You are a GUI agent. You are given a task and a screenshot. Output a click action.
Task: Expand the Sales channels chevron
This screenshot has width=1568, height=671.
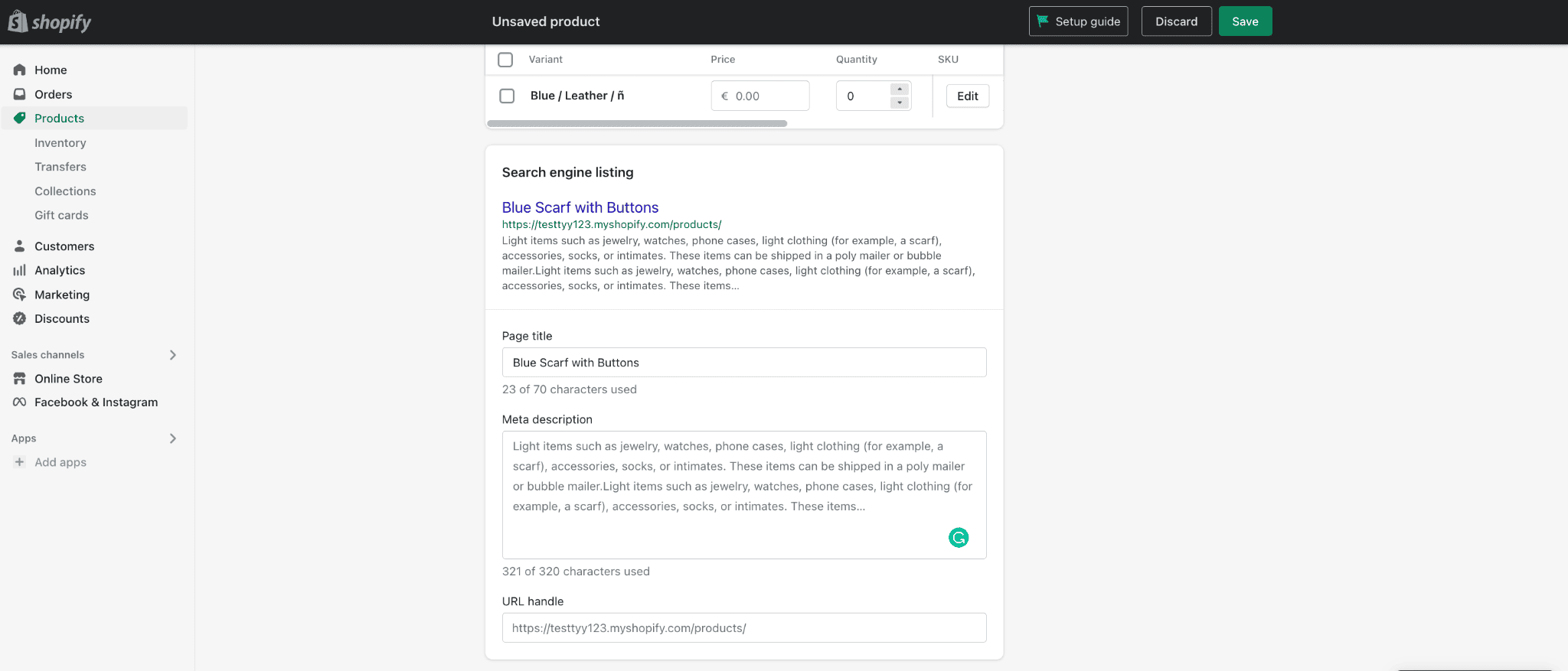(x=173, y=354)
